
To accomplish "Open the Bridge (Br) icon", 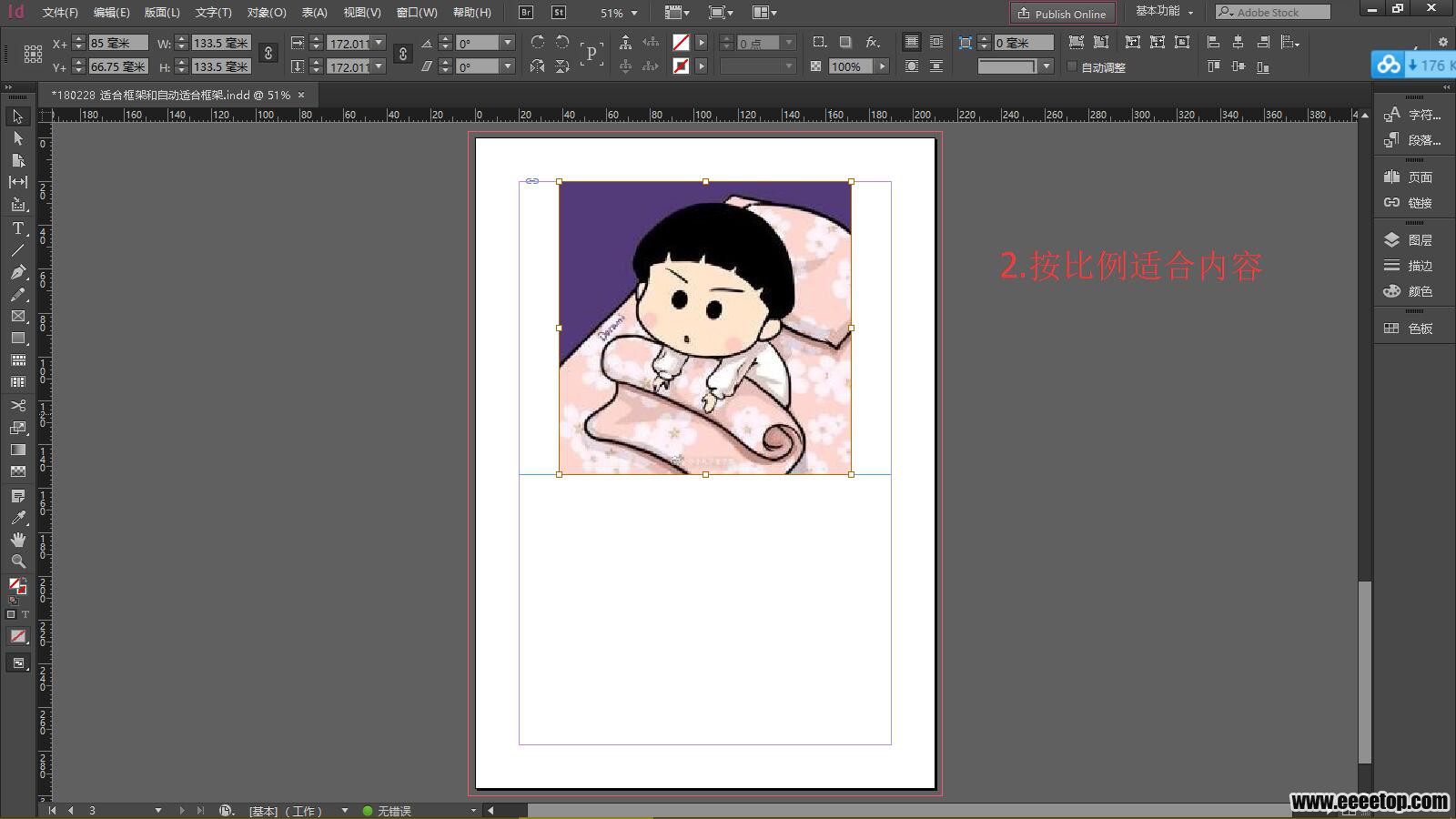I will 526,13.
